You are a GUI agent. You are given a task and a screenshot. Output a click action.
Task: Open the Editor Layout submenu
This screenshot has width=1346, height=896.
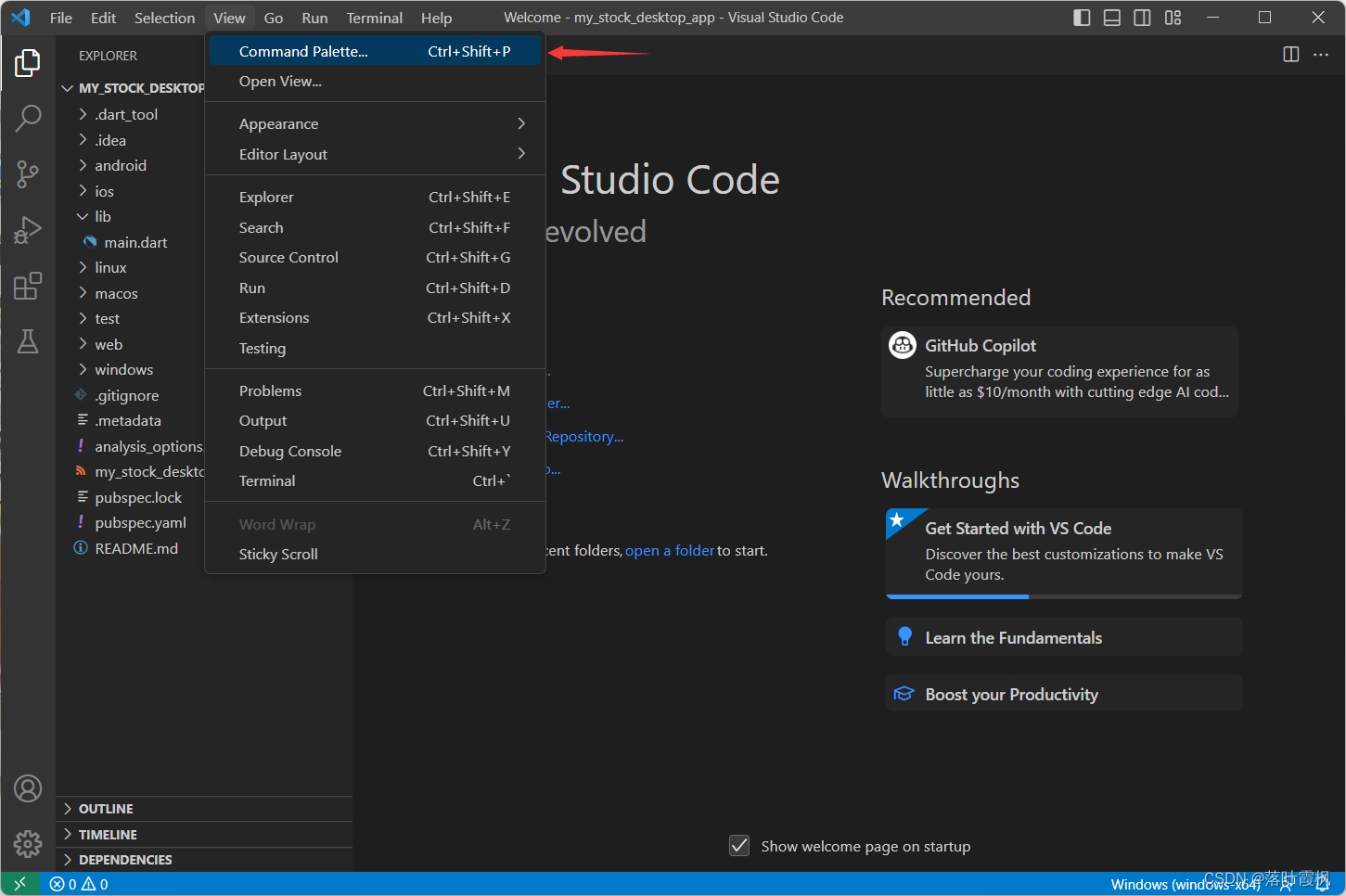(x=375, y=154)
